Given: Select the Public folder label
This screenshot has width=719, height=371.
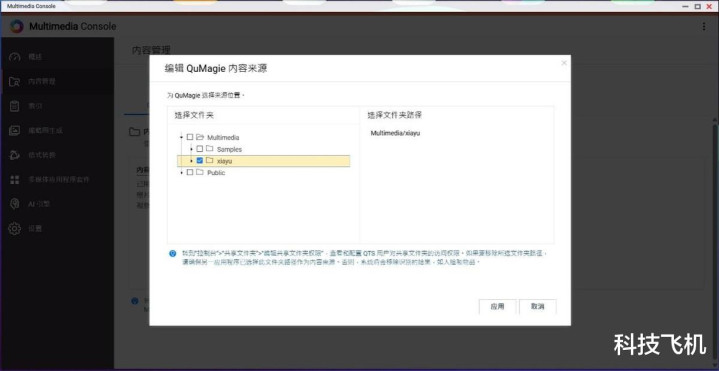Looking at the screenshot, I should pyautogui.click(x=216, y=173).
